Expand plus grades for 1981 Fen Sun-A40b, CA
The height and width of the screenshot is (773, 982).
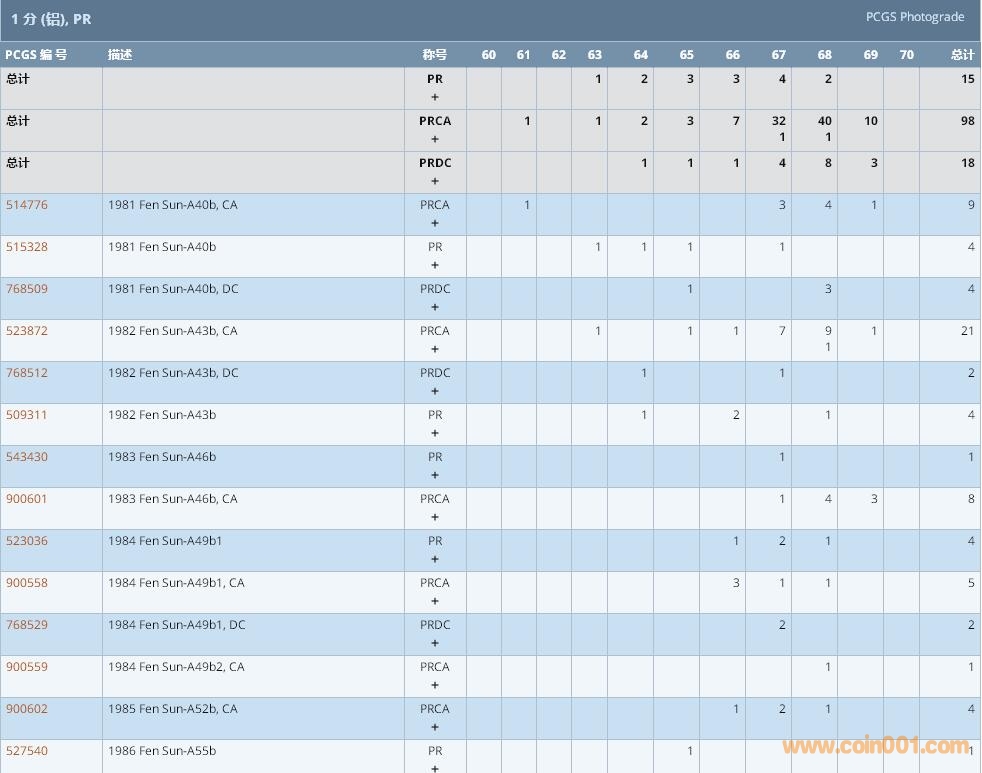[435, 223]
